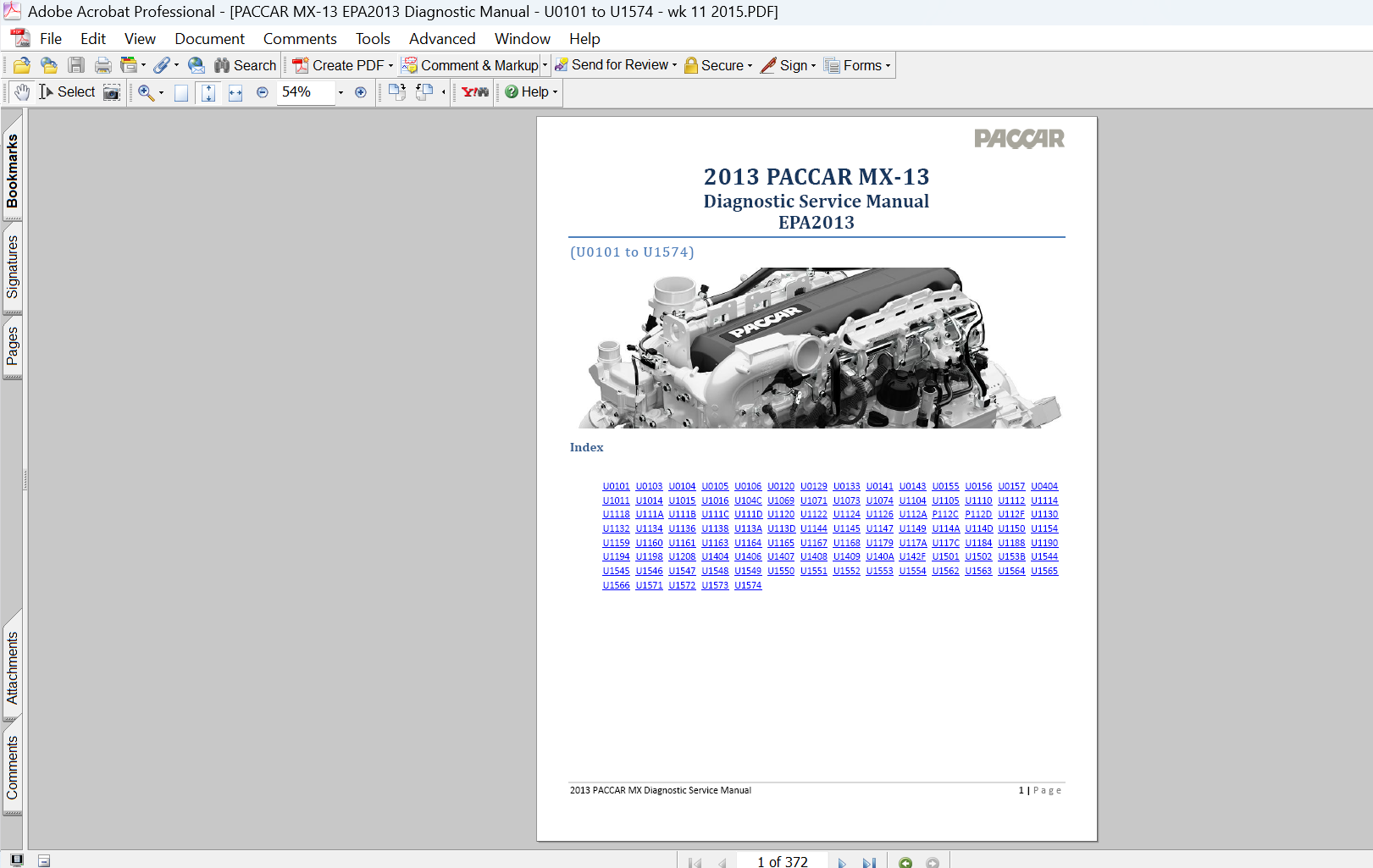Select the Hand tool
1373x868 pixels.
22,91
